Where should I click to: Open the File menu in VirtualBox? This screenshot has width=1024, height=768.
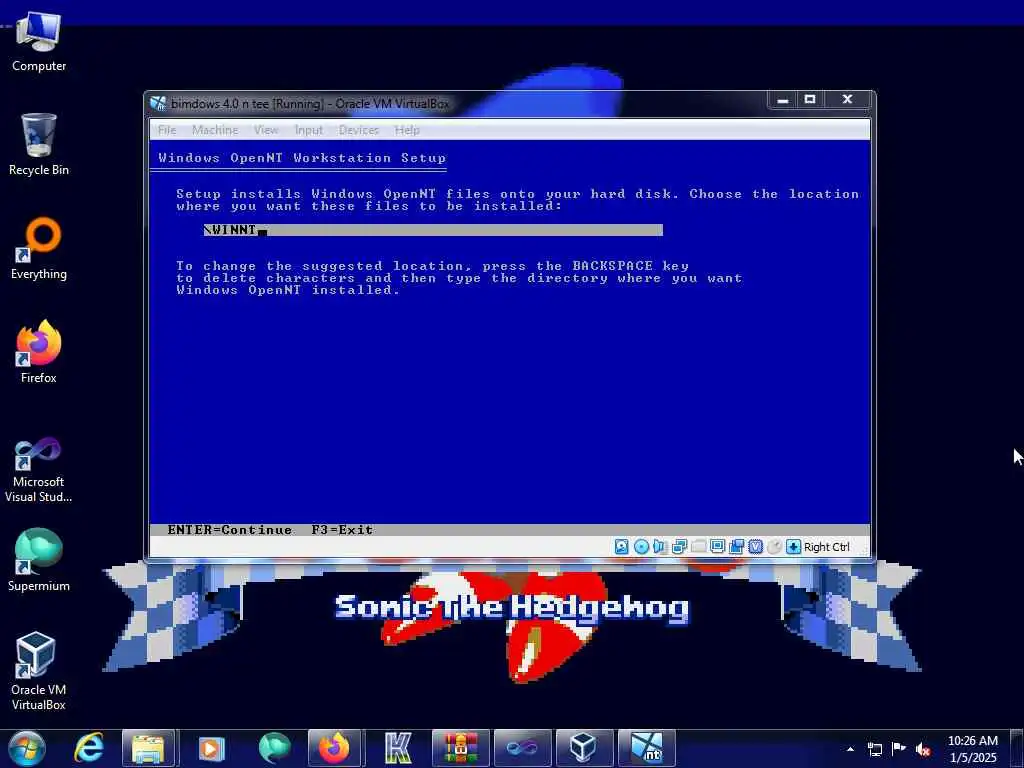(x=167, y=130)
